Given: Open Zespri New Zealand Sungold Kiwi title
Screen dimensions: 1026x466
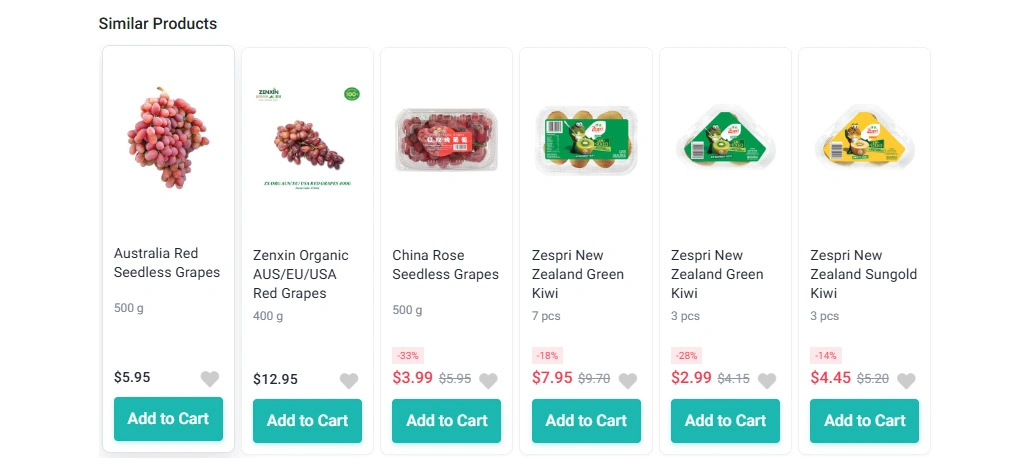Looking at the screenshot, I should click(x=864, y=274).
